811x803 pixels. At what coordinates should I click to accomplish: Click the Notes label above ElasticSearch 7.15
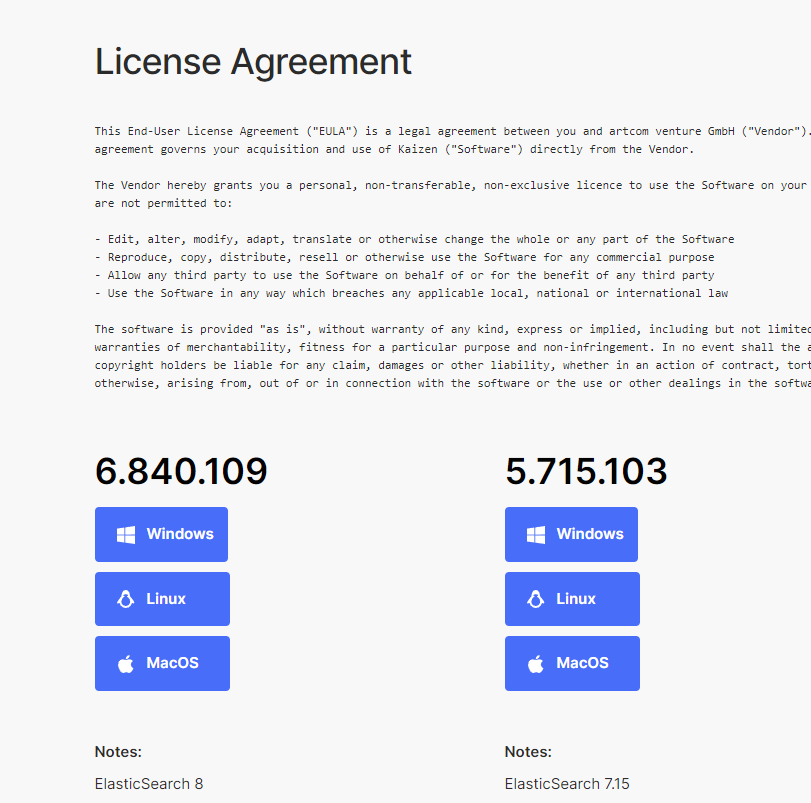tap(528, 751)
